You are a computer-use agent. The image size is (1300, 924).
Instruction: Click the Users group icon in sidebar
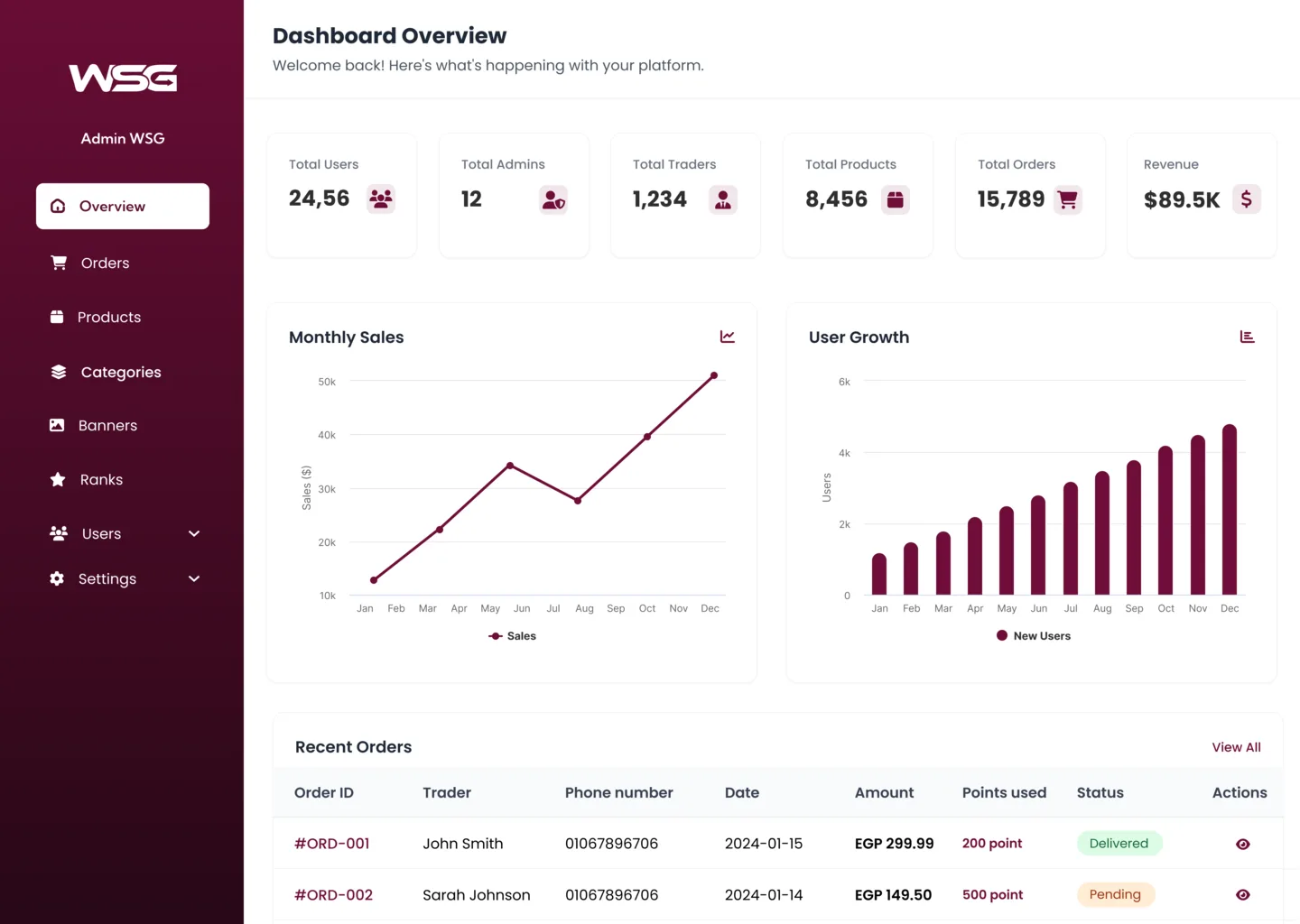[x=59, y=533]
